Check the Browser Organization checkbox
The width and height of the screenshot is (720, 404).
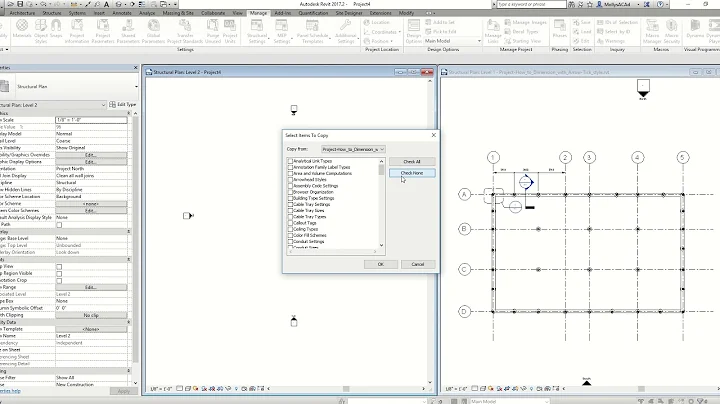(x=290, y=192)
